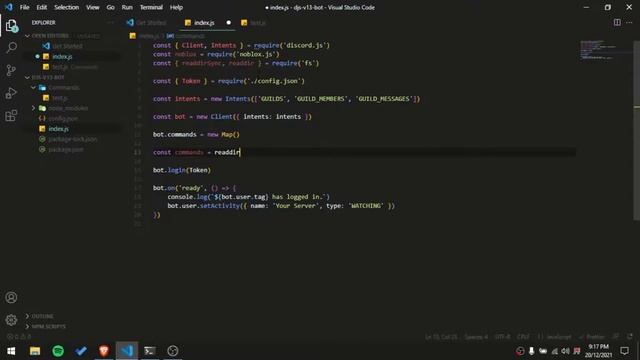This screenshot has width=640, height=360.
Task: Open the Run menu
Action: tap(127, 7)
